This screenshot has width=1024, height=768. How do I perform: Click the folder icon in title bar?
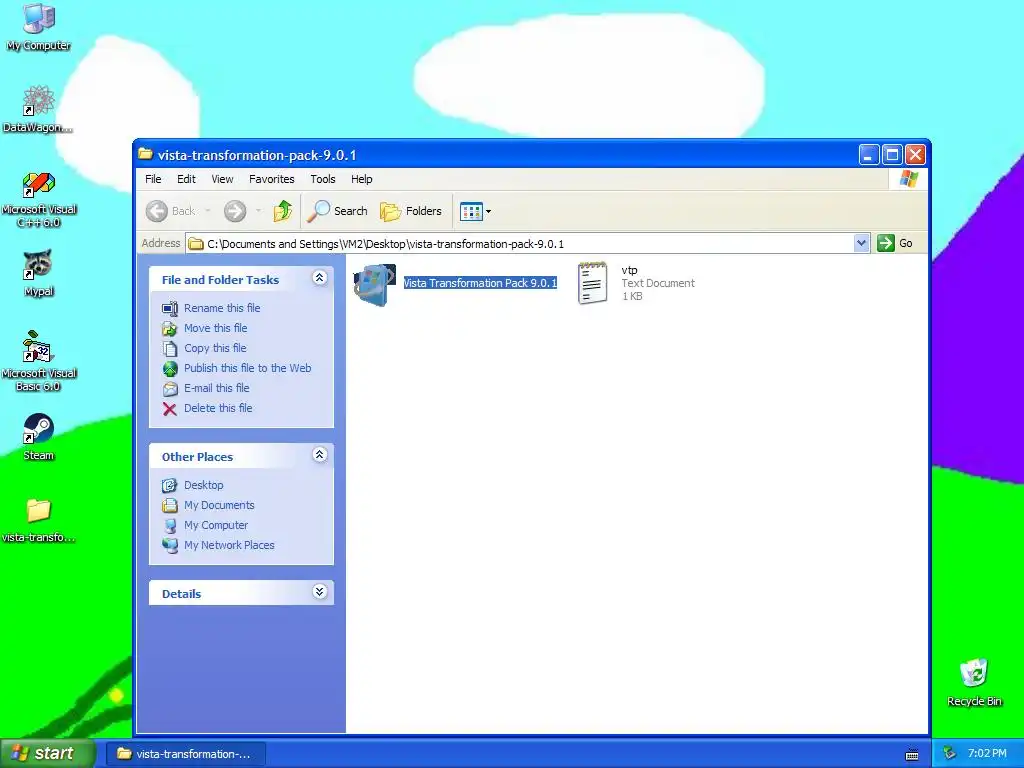(x=146, y=154)
